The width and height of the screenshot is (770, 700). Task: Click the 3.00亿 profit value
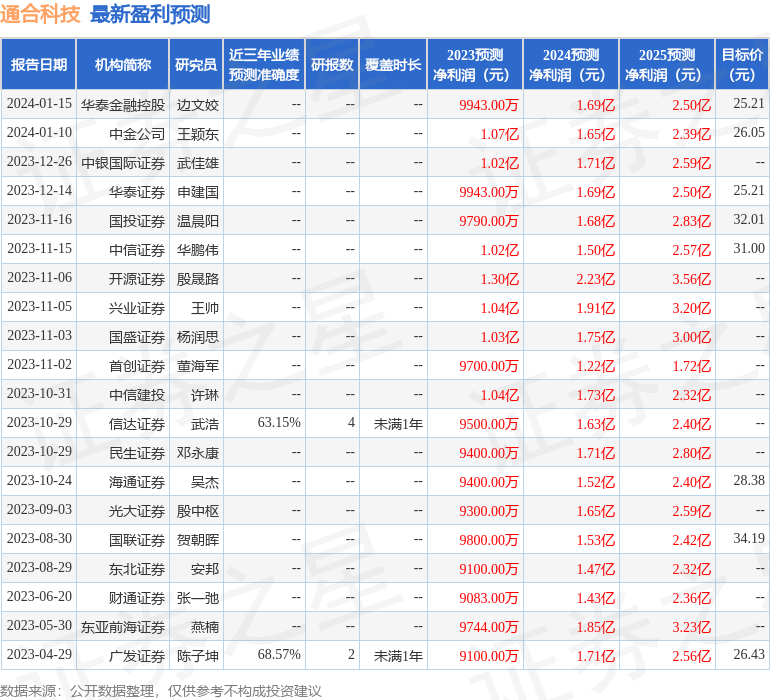click(691, 336)
